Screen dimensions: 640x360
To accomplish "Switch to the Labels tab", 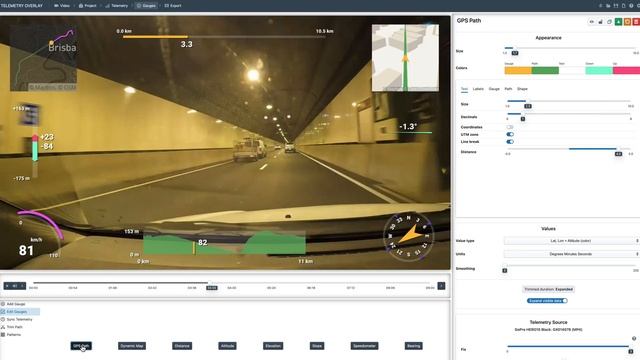I will coord(478,89).
